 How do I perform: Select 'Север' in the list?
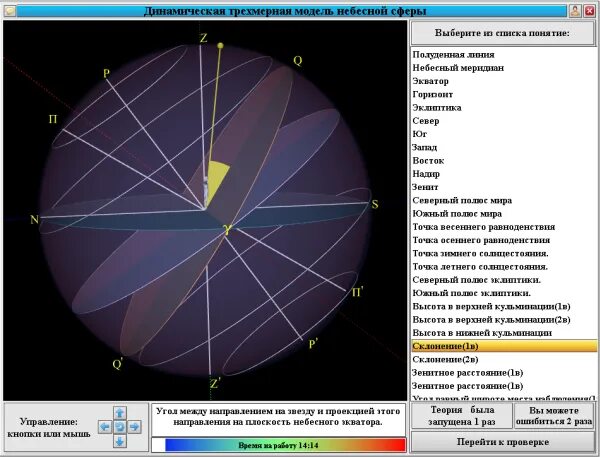point(504,121)
